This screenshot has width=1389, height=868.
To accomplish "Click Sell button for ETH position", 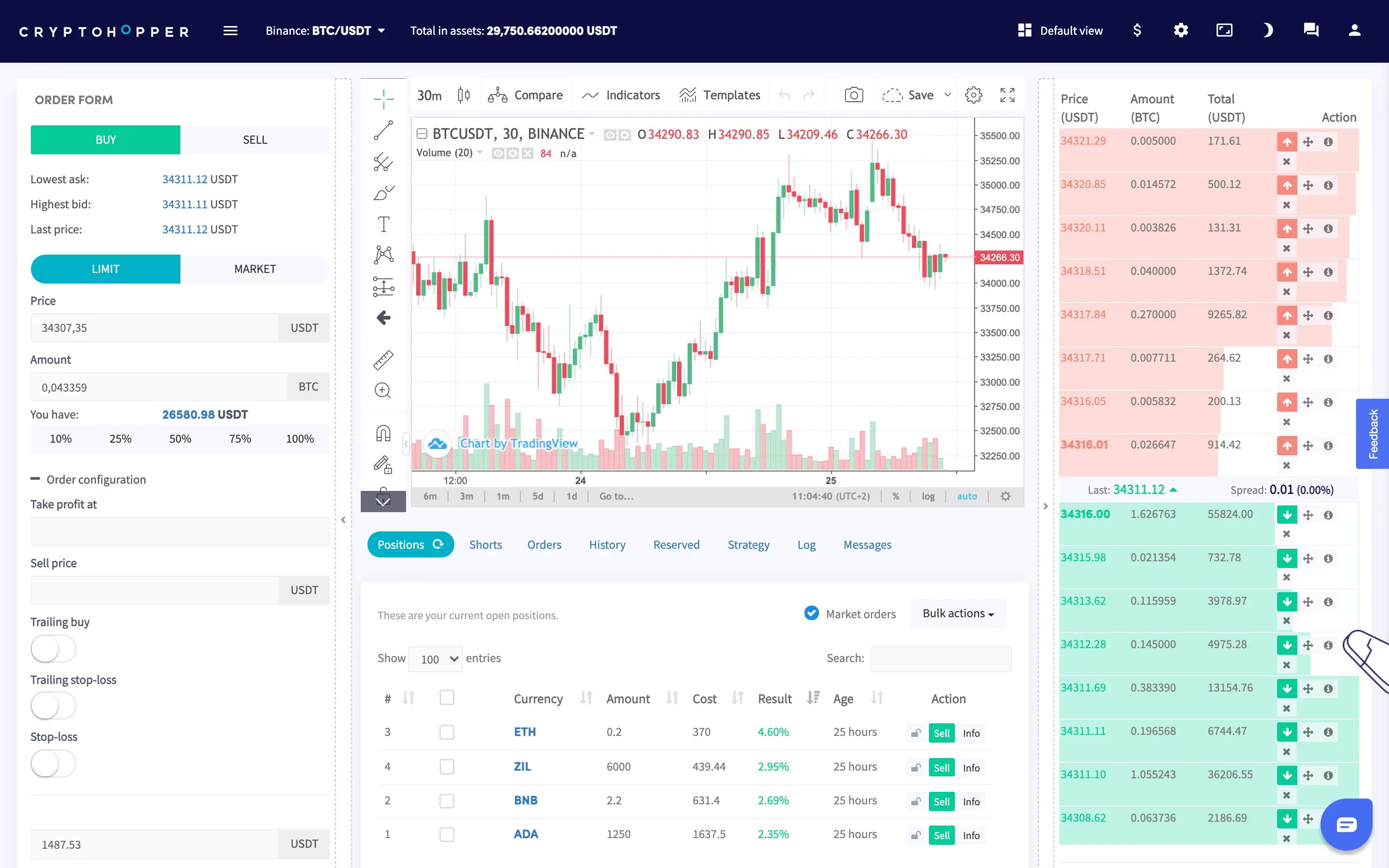I will click(x=941, y=732).
